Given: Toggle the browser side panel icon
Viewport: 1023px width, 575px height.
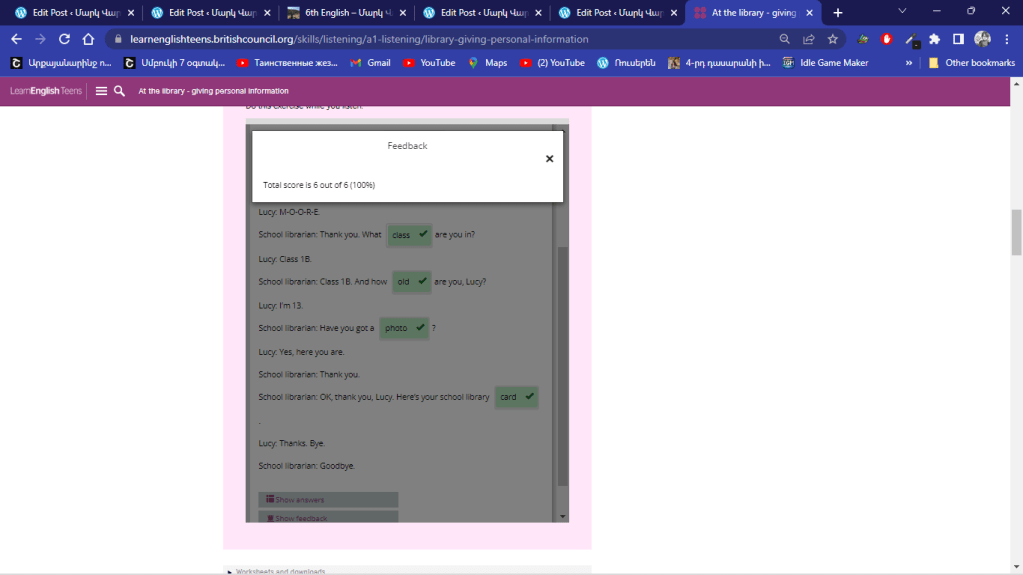Looking at the screenshot, I should coord(958,39).
